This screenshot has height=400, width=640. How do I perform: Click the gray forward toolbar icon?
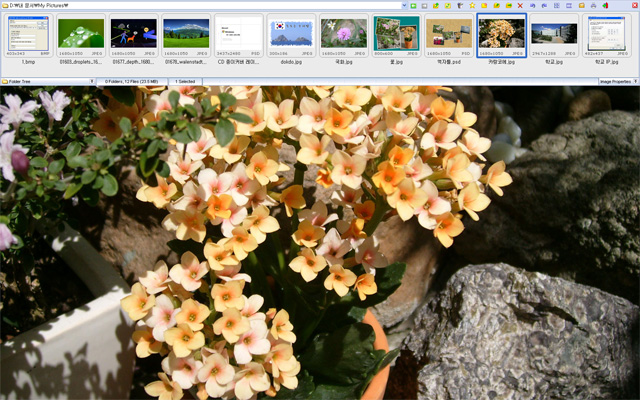tap(424, 6)
